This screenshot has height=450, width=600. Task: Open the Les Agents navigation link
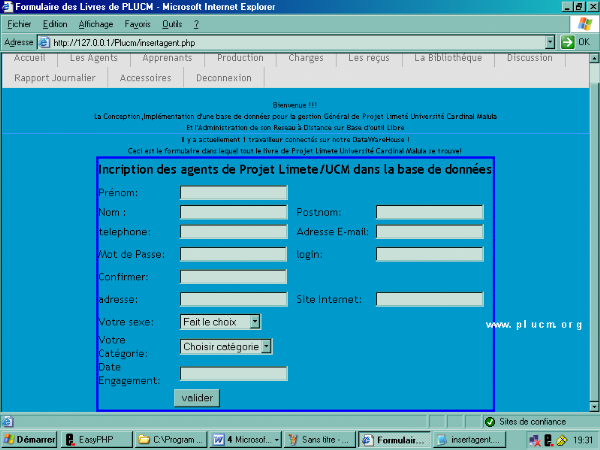click(94, 58)
